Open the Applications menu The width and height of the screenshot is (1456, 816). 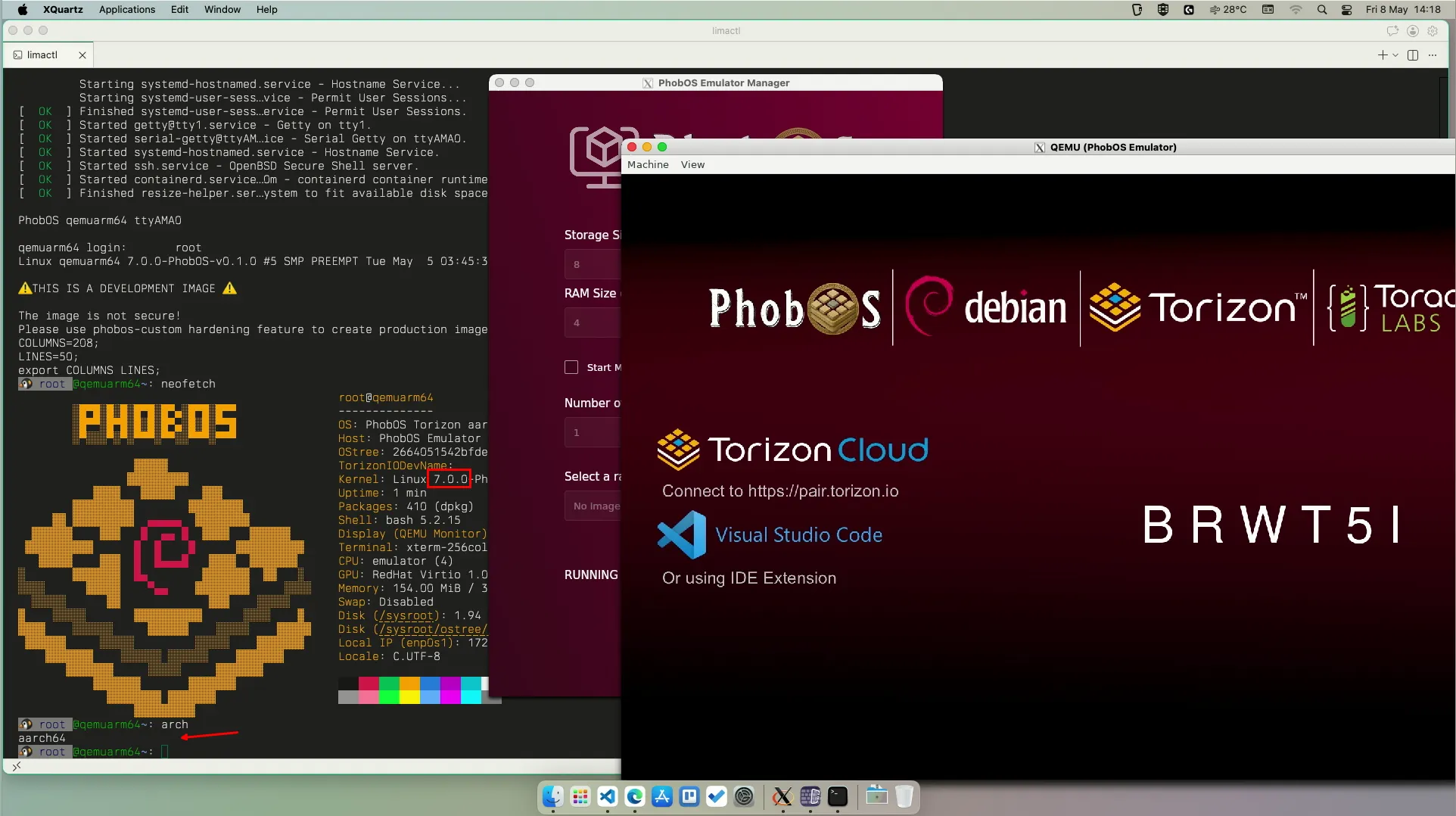pyautogui.click(x=127, y=10)
